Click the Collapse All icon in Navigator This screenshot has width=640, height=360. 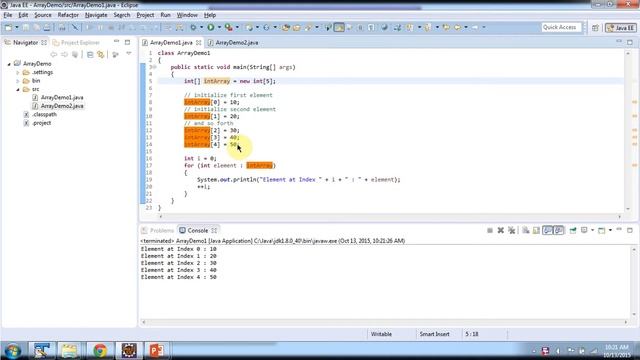tap(90, 54)
